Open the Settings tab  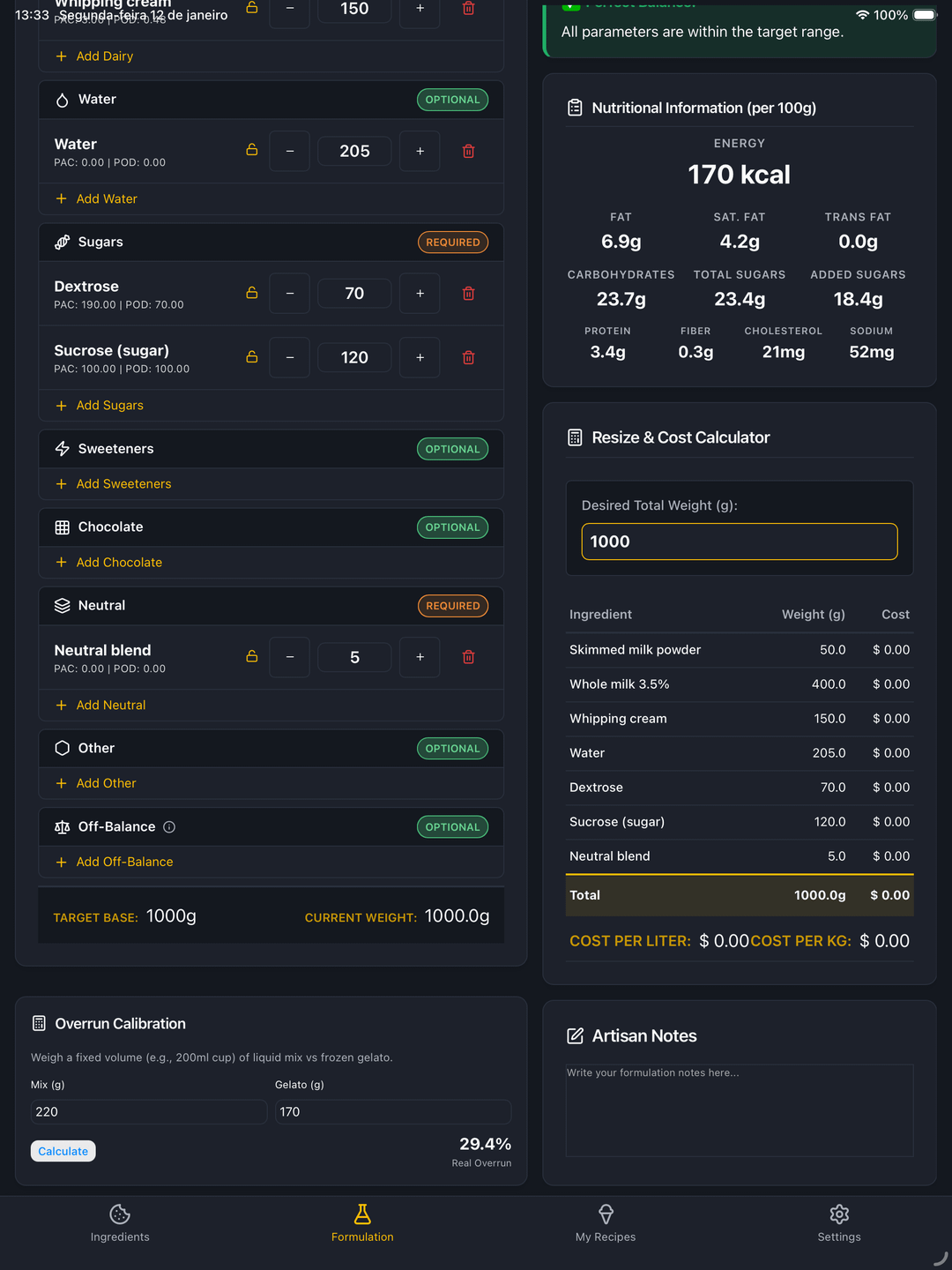click(x=839, y=1223)
